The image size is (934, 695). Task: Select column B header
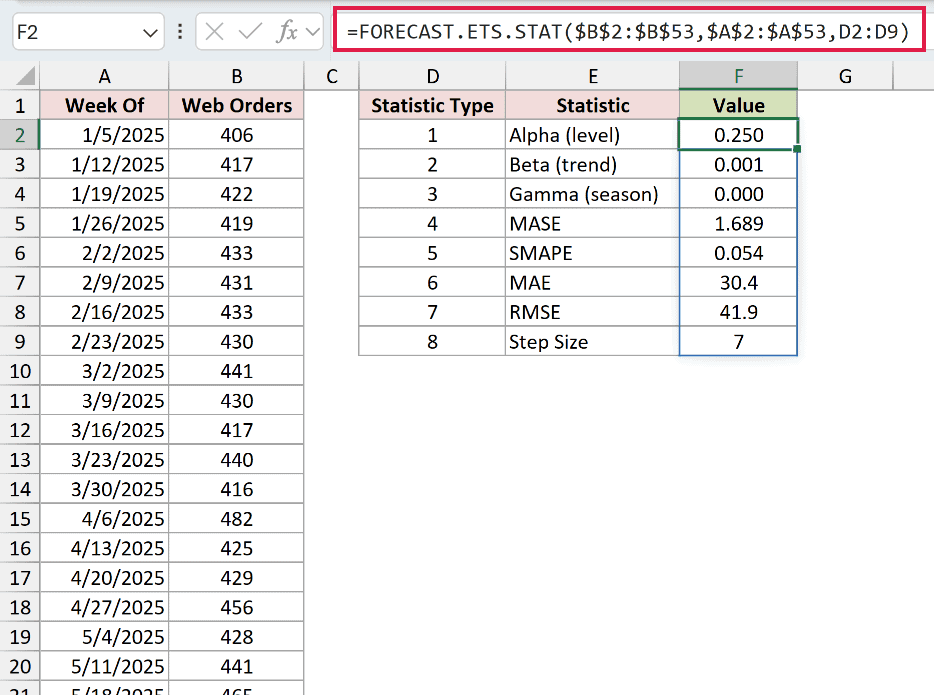(236, 76)
